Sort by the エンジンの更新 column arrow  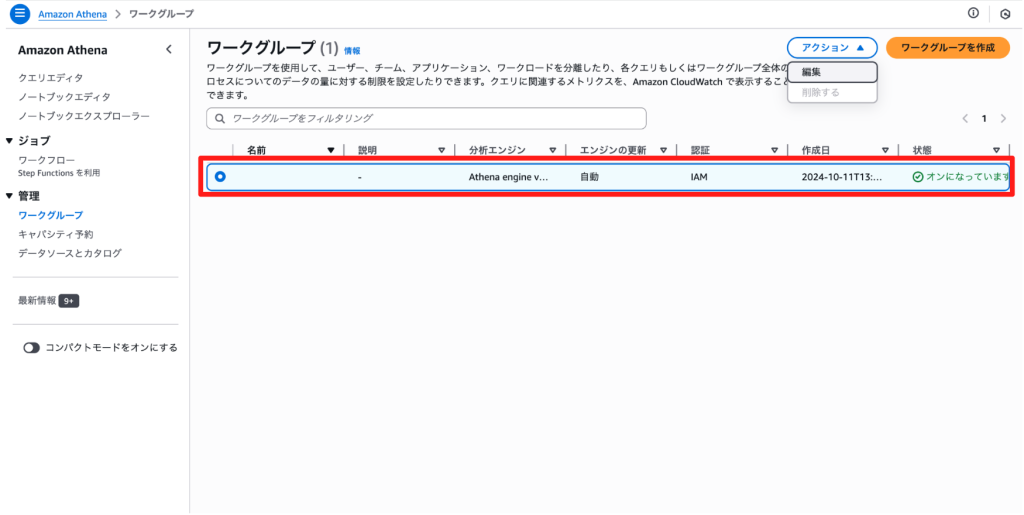(664, 150)
